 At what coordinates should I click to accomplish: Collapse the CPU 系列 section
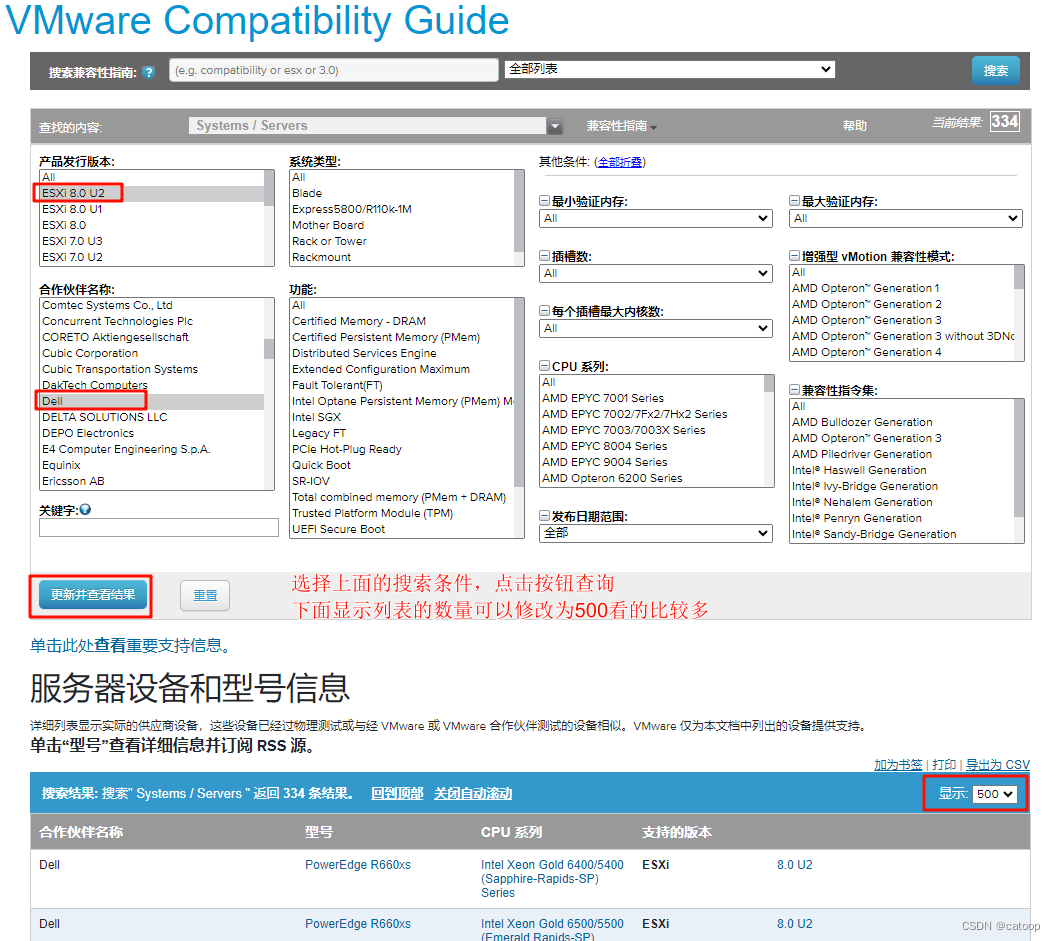[x=545, y=366]
